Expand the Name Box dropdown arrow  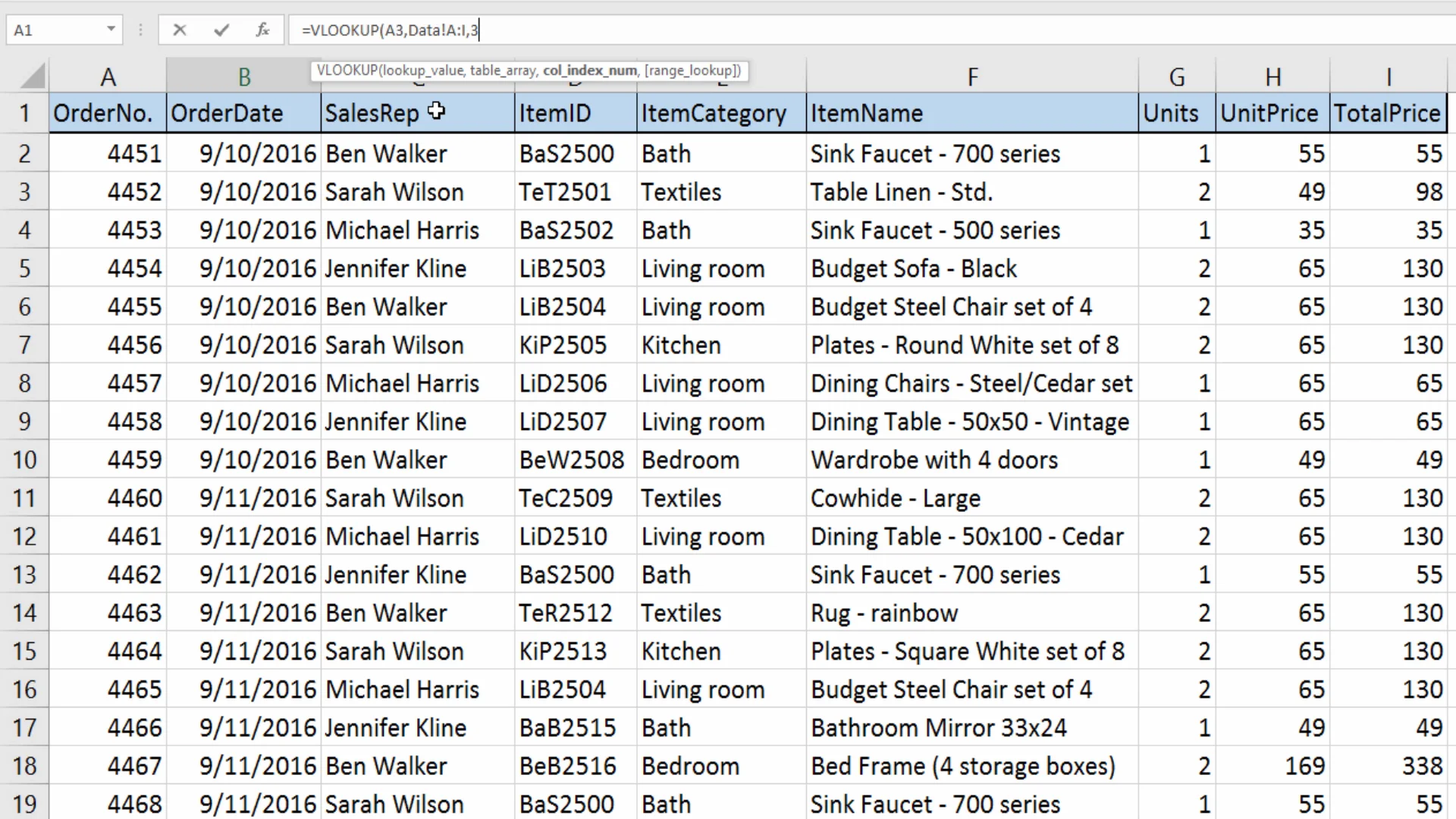pyautogui.click(x=111, y=30)
